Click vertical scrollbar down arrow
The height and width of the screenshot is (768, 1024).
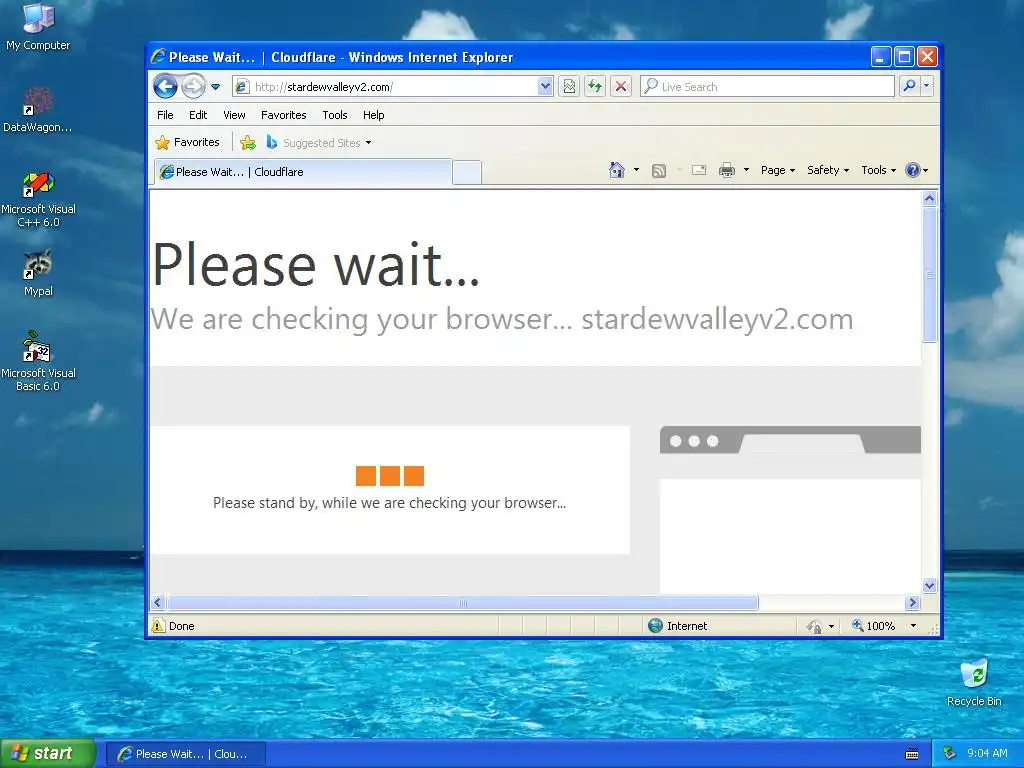click(x=930, y=585)
